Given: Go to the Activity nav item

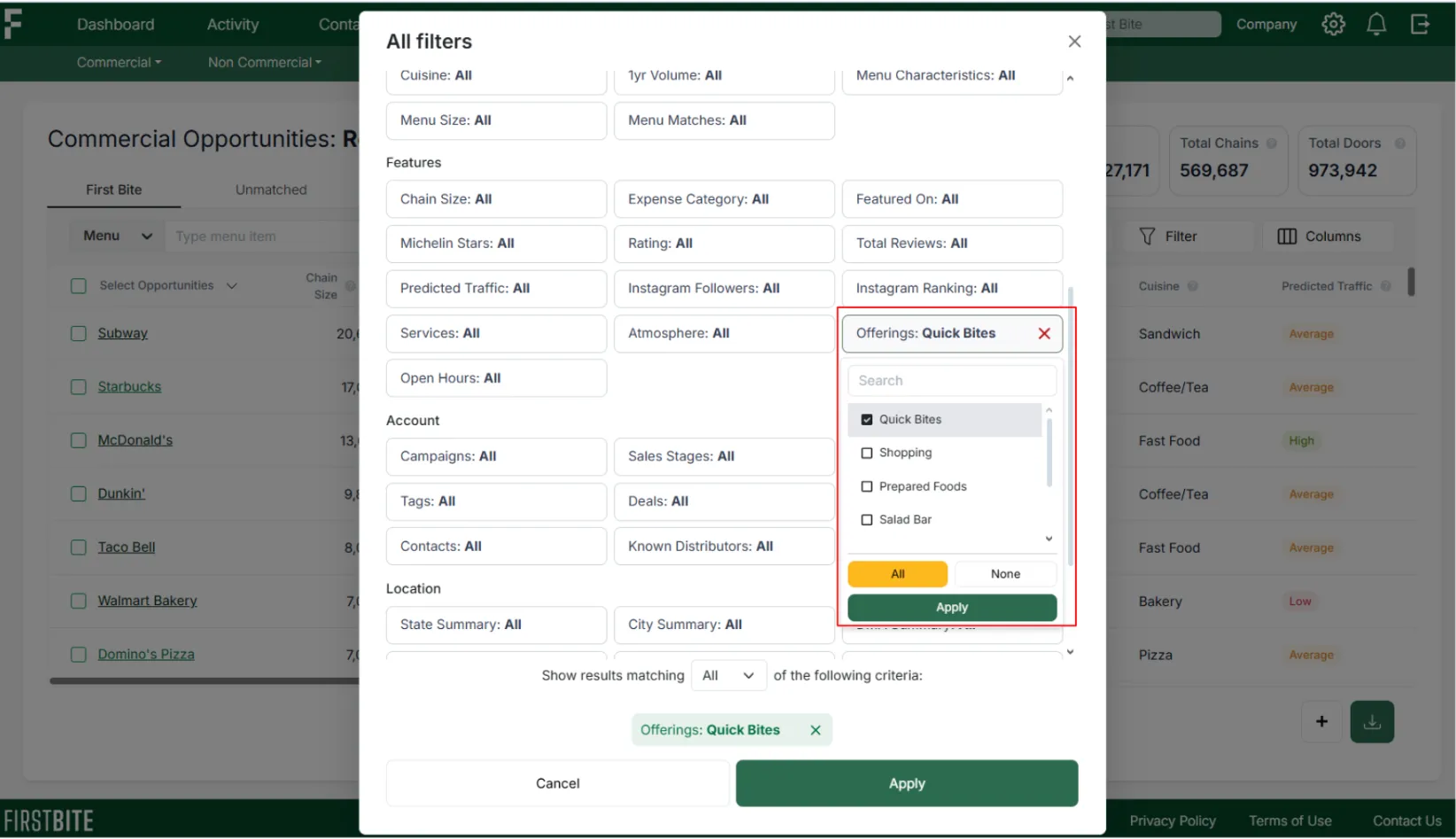Looking at the screenshot, I should (x=233, y=25).
